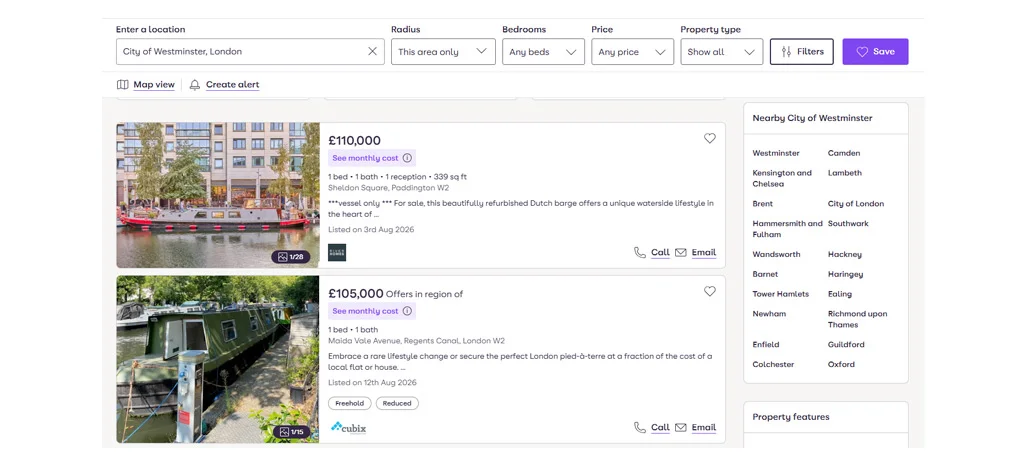This screenshot has width=1026, height=466.
Task: Go to Hackney nearby area
Action: point(845,254)
